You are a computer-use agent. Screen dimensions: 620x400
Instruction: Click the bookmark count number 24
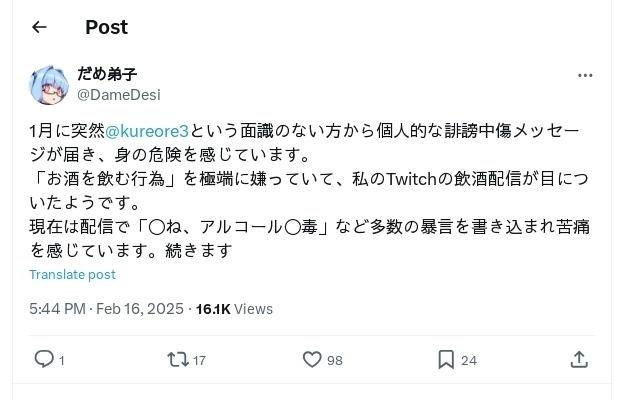pyautogui.click(x=468, y=360)
